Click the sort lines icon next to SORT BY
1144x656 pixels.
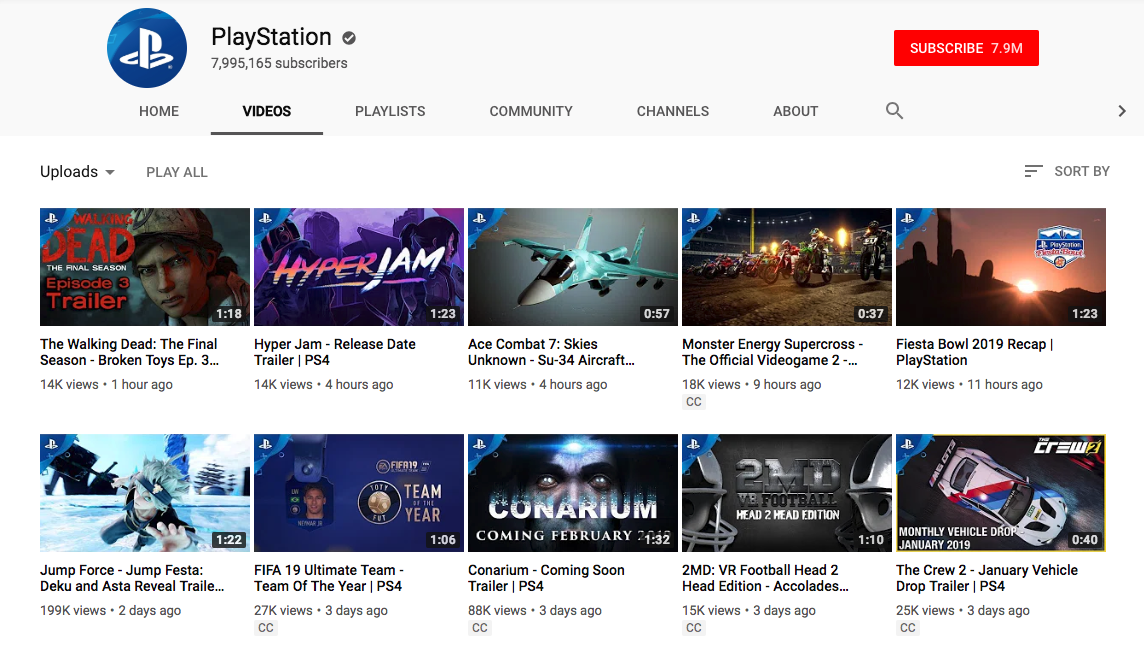coord(1033,171)
